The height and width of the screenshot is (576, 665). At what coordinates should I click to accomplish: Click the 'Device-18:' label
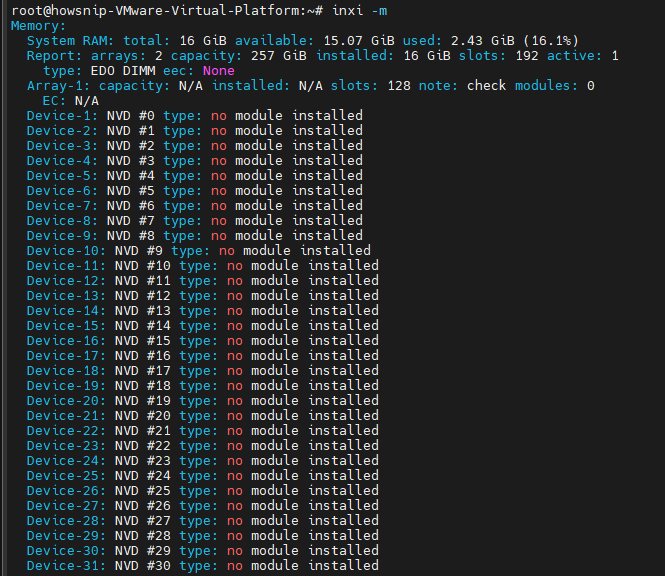coord(67,371)
